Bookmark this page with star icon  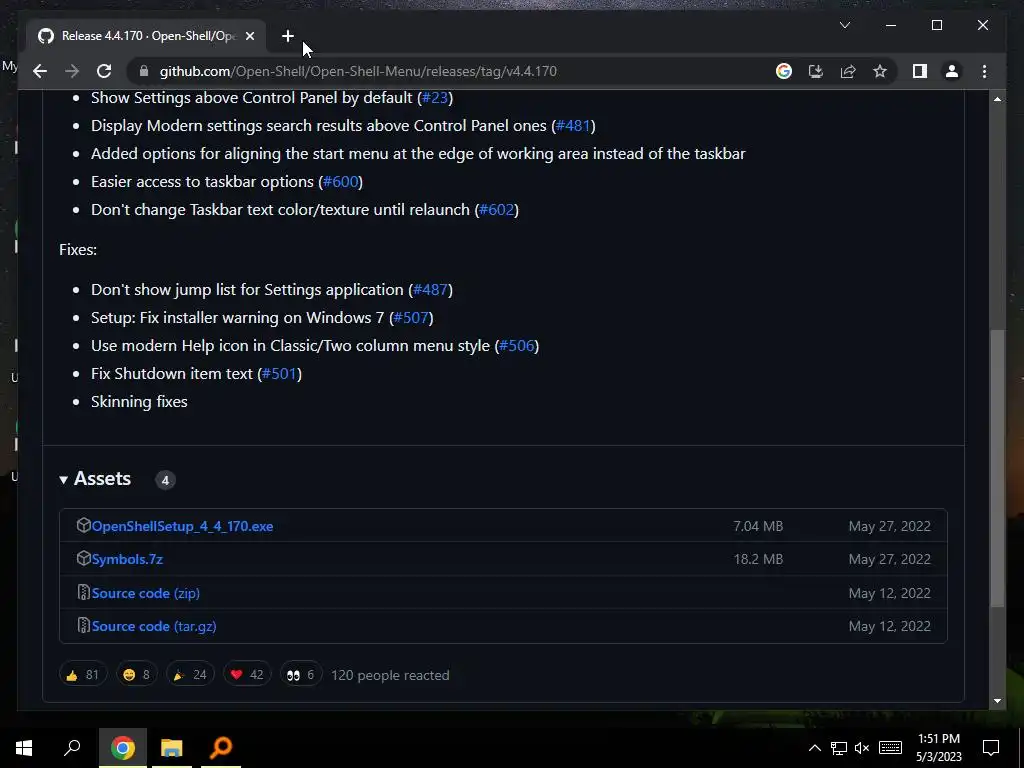[x=880, y=71]
